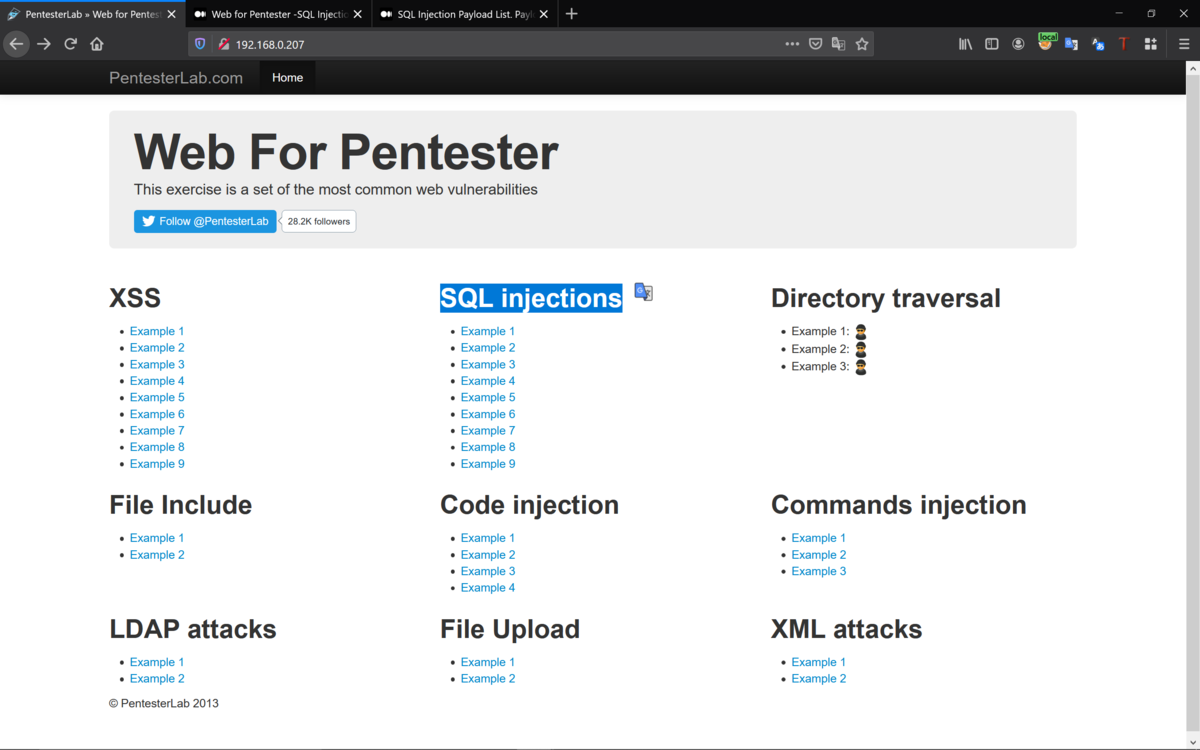Click Home in the site navbar
The width and height of the screenshot is (1200, 750).
click(x=287, y=78)
